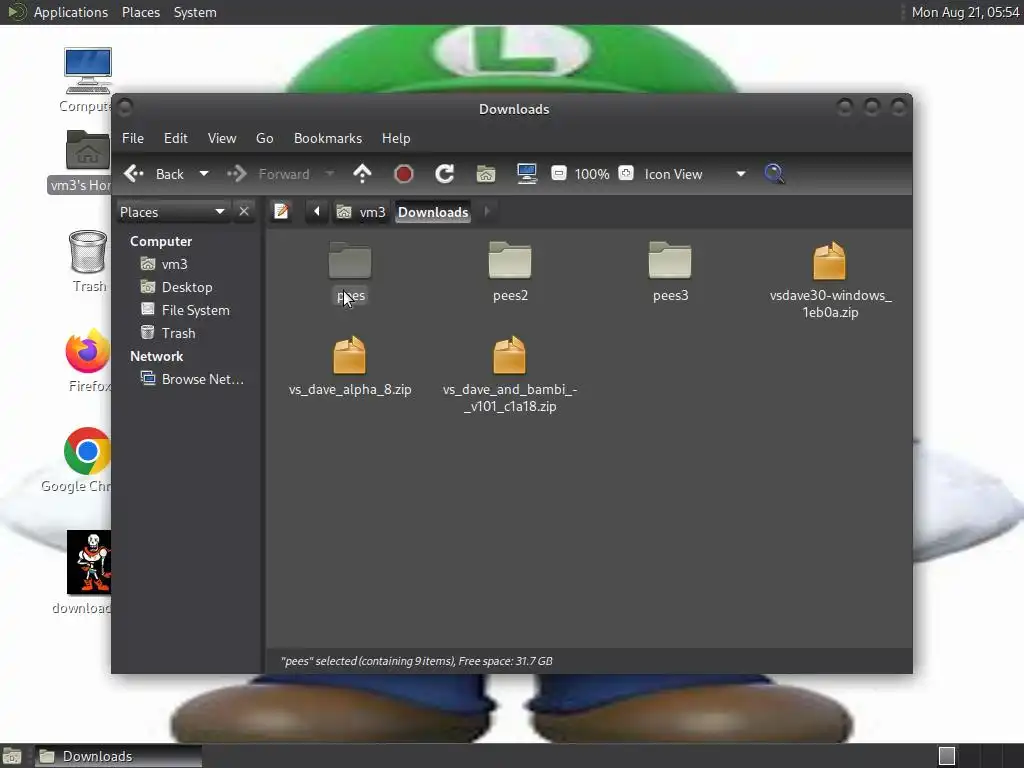Open the search magnifier icon
The height and width of the screenshot is (768, 1024).
coord(774,174)
